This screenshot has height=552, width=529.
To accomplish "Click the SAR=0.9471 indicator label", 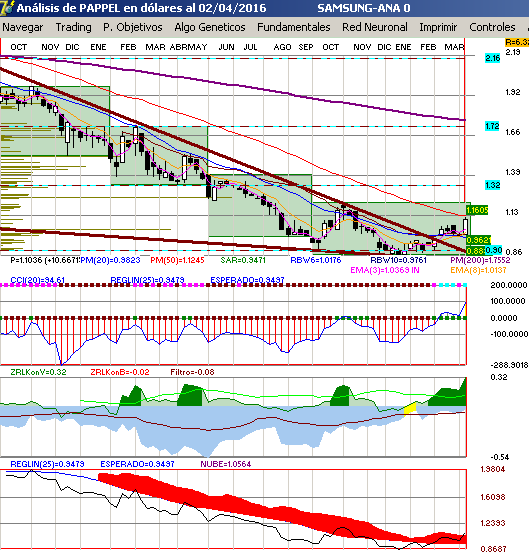I will (x=243, y=260).
